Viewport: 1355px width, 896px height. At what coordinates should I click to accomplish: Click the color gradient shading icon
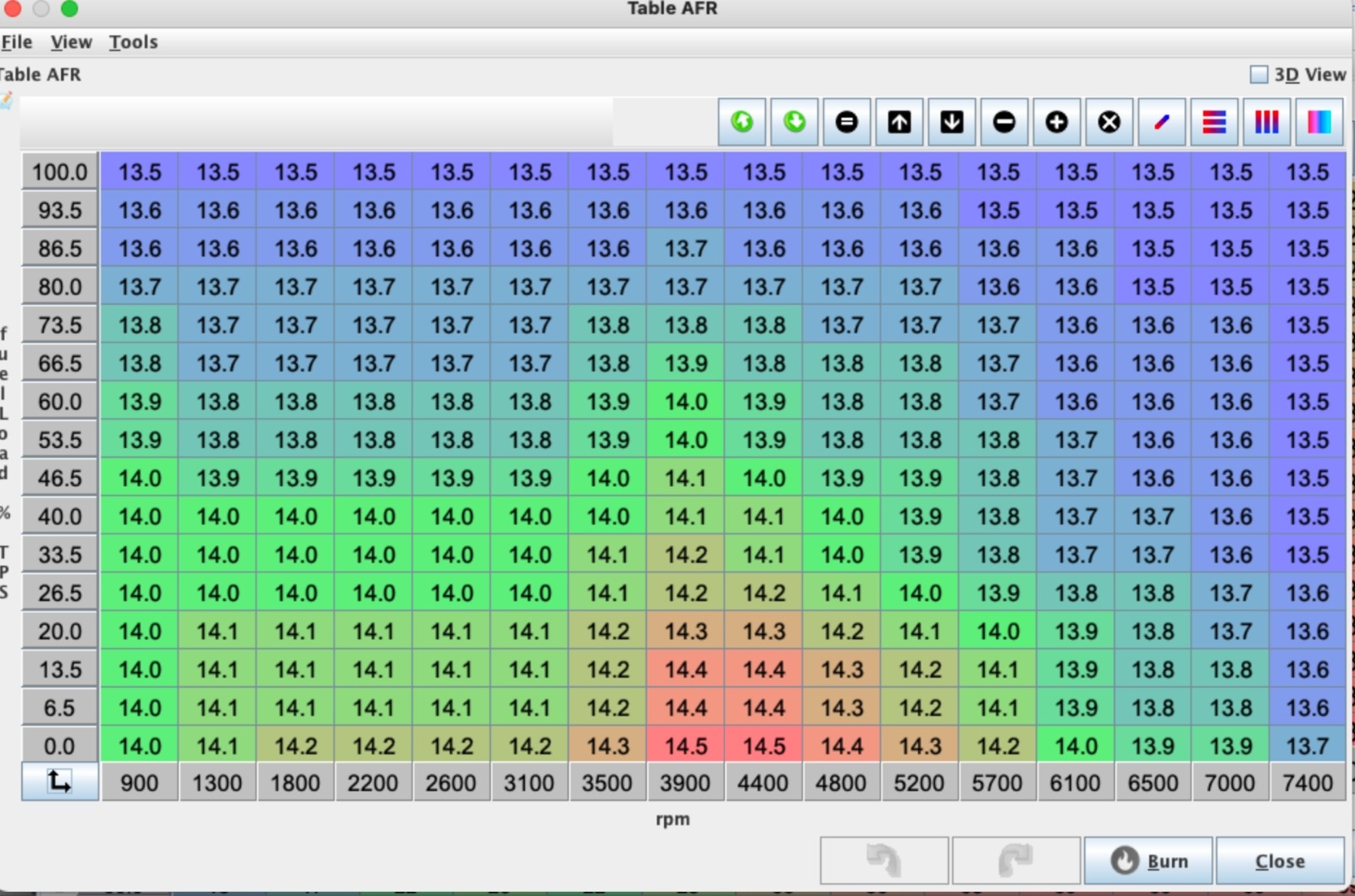coord(1319,122)
